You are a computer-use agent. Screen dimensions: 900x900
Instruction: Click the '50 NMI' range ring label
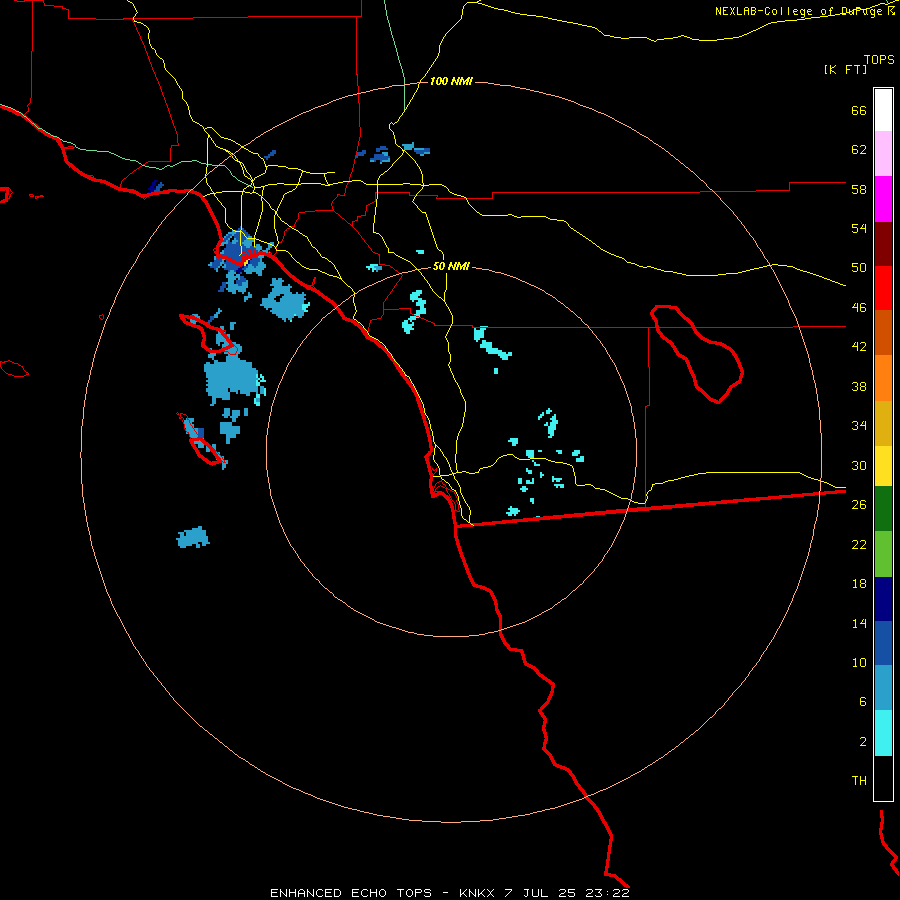(451, 267)
